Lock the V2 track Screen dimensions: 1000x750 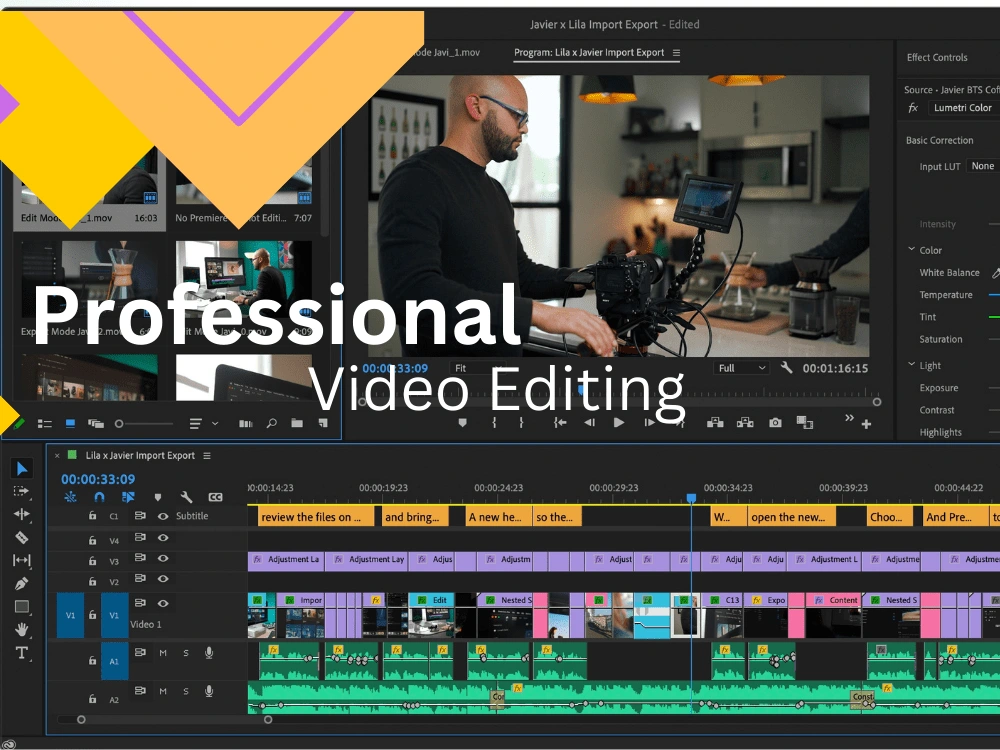click(92, 581)
